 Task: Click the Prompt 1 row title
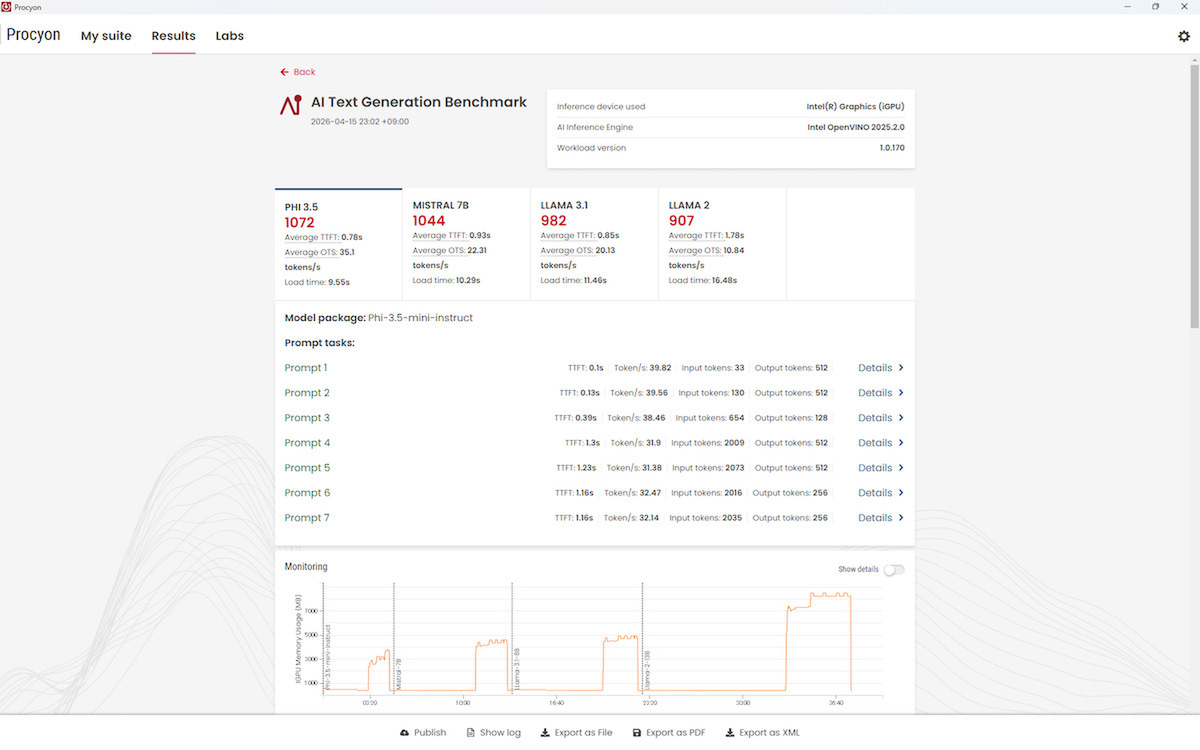click(x=306, y=368)
